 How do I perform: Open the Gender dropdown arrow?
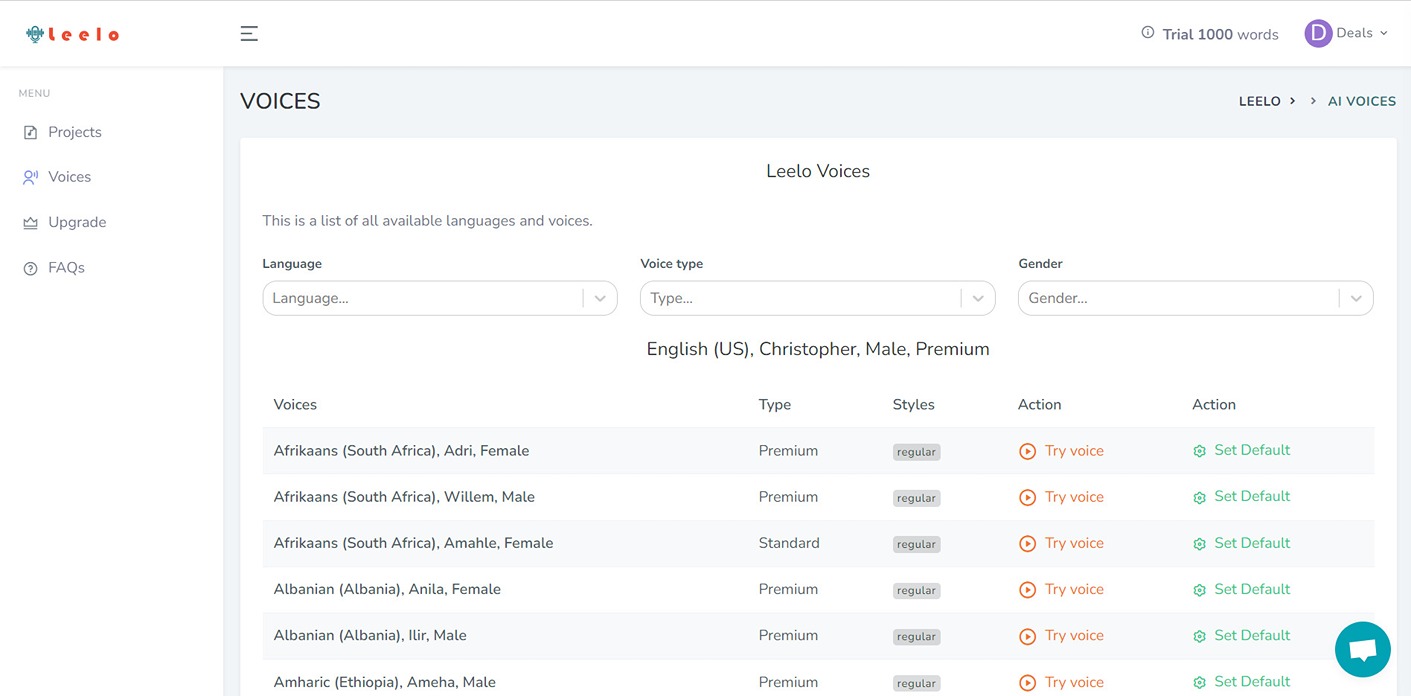coord(1356,298)
